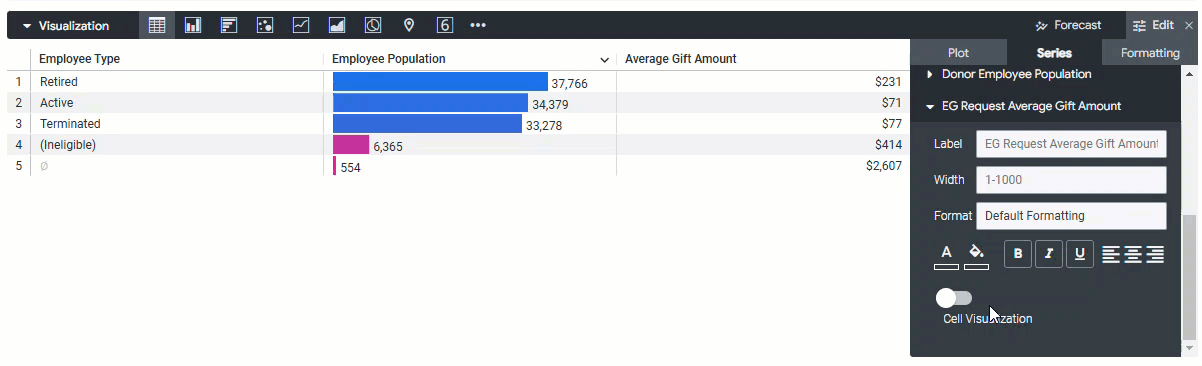Click the Forecast button

[1069, 25]
